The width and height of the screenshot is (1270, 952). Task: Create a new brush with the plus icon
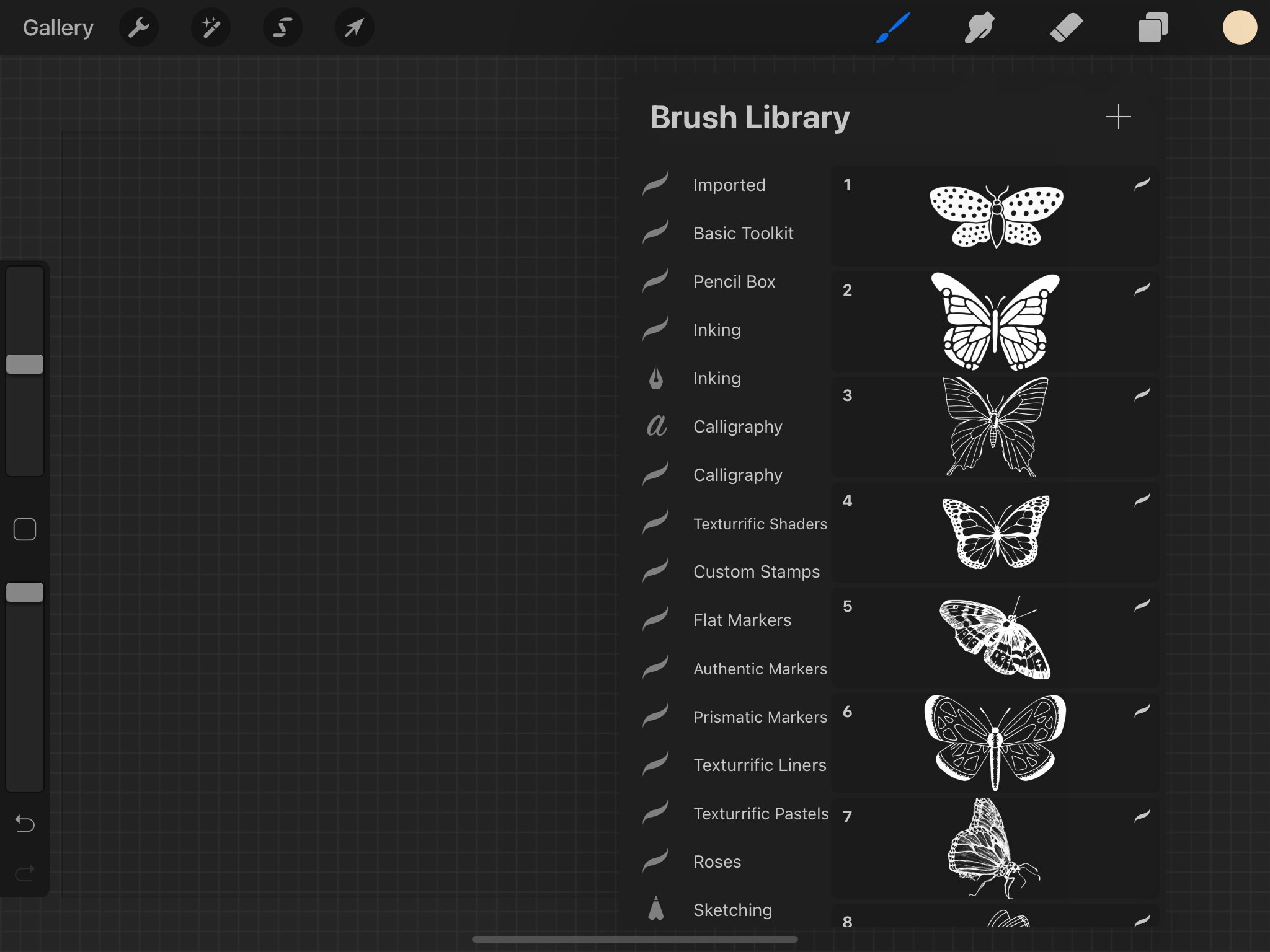point(1119,117)
